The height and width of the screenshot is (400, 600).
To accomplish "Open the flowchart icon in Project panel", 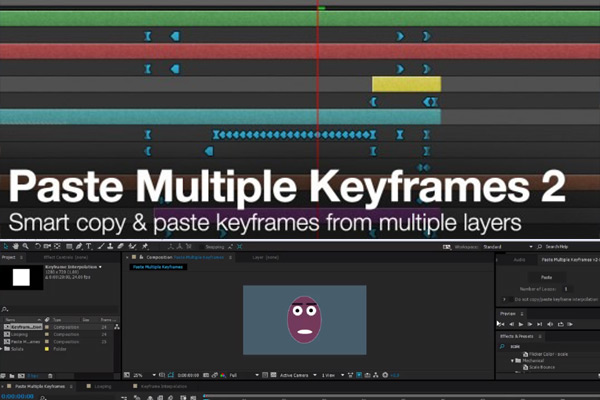I will point(117,327).
